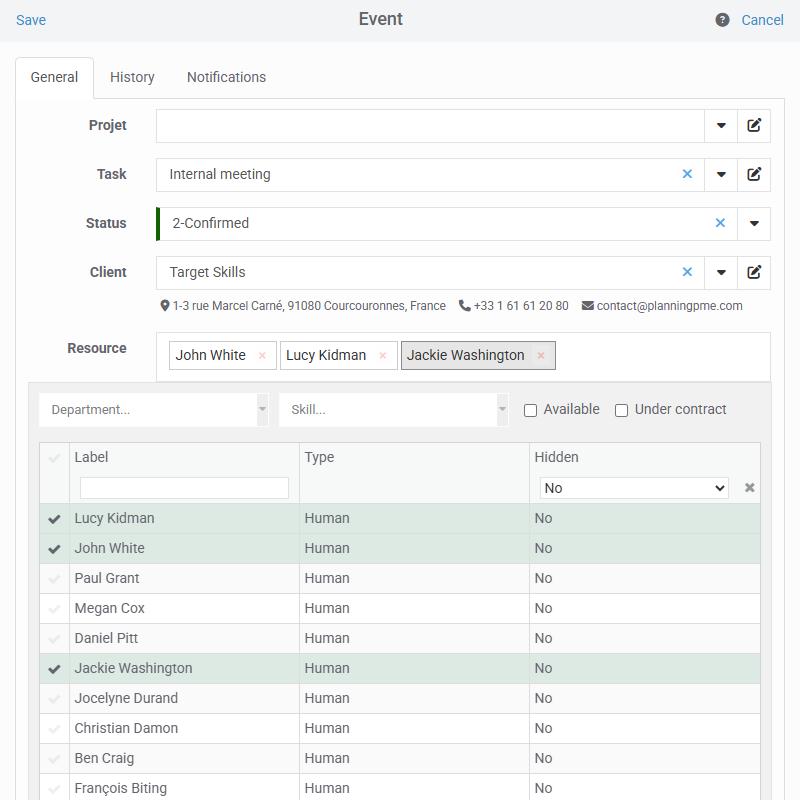800x800 pixels.
Task: Open the Projet dropdown arrow
Action: [721, 126]
